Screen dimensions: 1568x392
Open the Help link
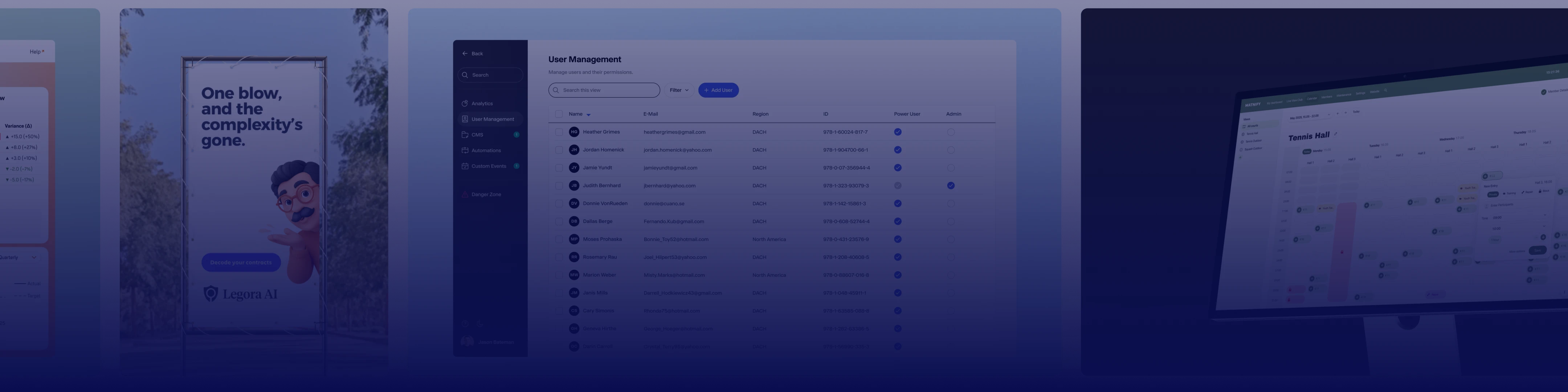pos(37,52)
